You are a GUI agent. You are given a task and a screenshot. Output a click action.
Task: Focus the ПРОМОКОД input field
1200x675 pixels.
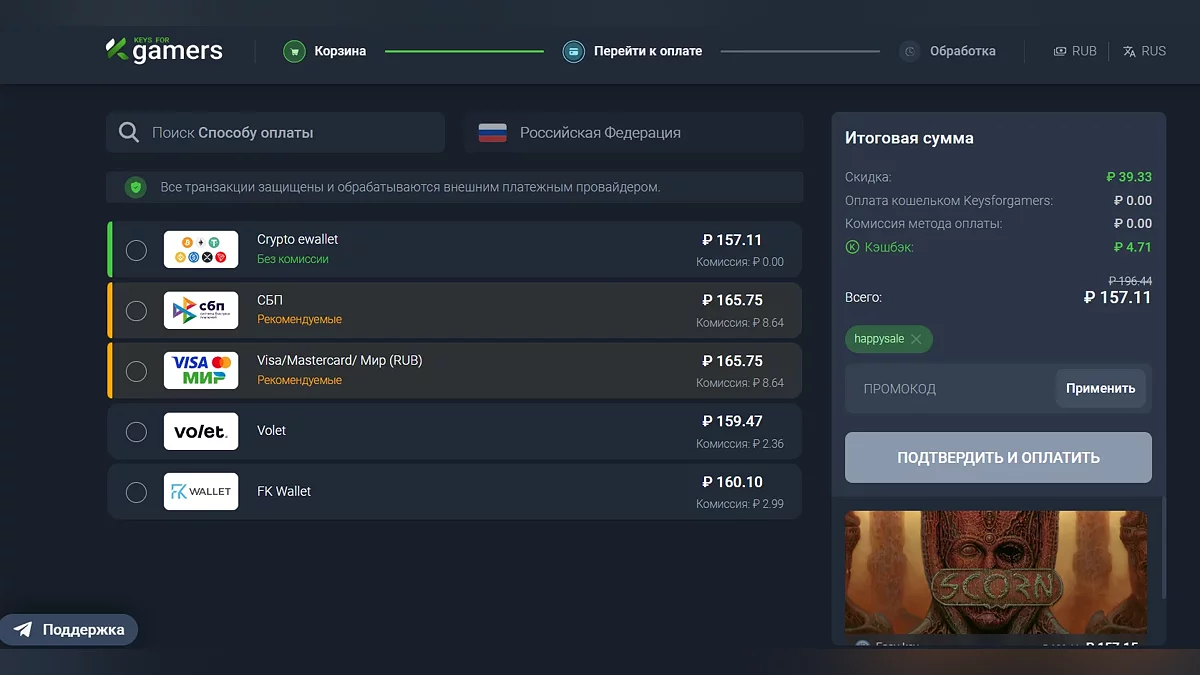(x=948, y=389)
